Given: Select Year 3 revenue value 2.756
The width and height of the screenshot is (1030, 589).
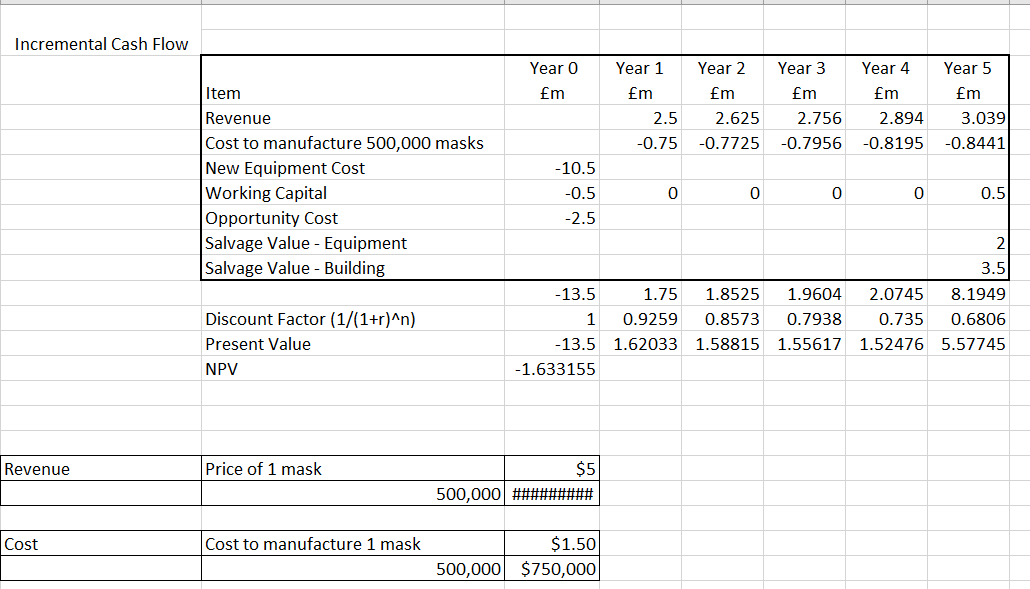Looking at the screenshot, I should tap(805, 118).
